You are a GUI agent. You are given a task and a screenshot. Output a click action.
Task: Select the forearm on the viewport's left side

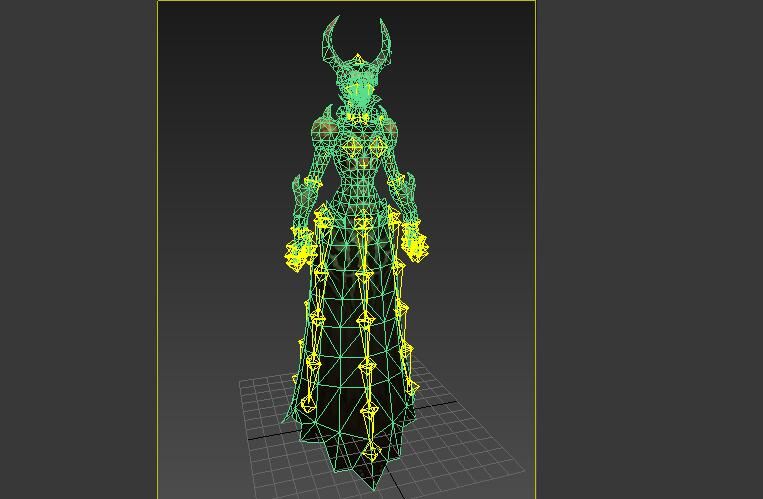(302, 205)
